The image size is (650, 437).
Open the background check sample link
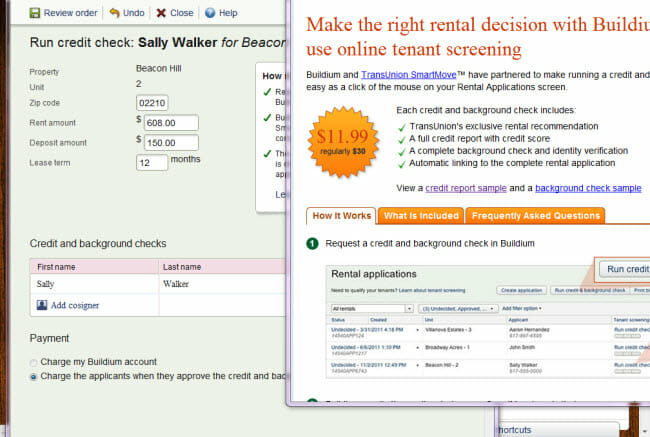[x=588, y=188]
